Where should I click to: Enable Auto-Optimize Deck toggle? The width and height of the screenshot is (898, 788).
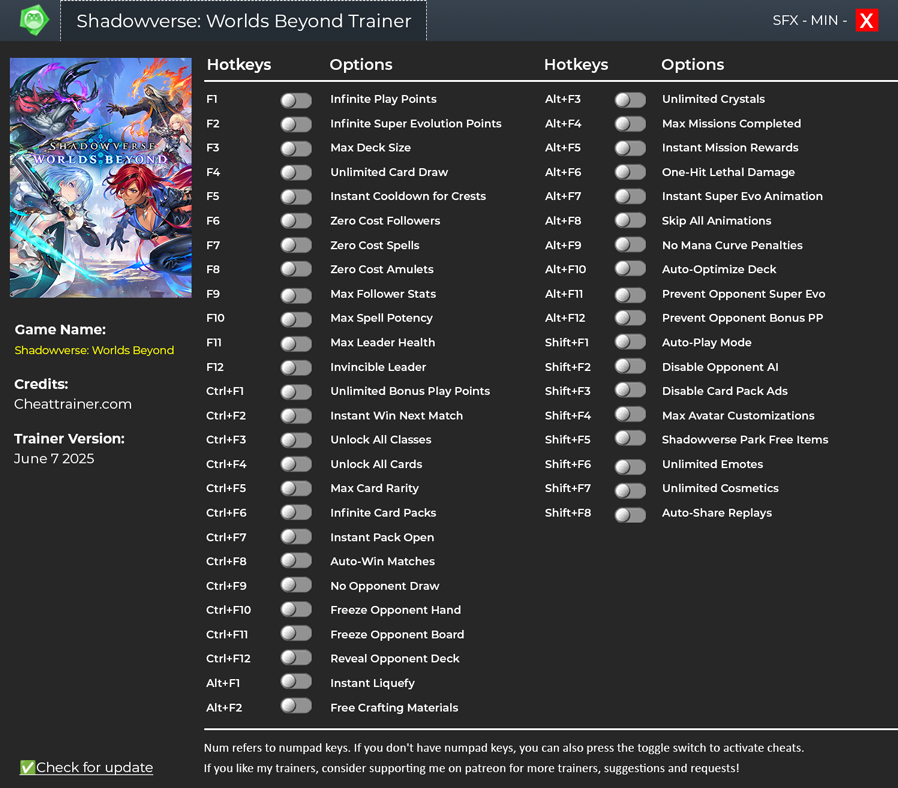pyautogui.click(x=630, y=270)
